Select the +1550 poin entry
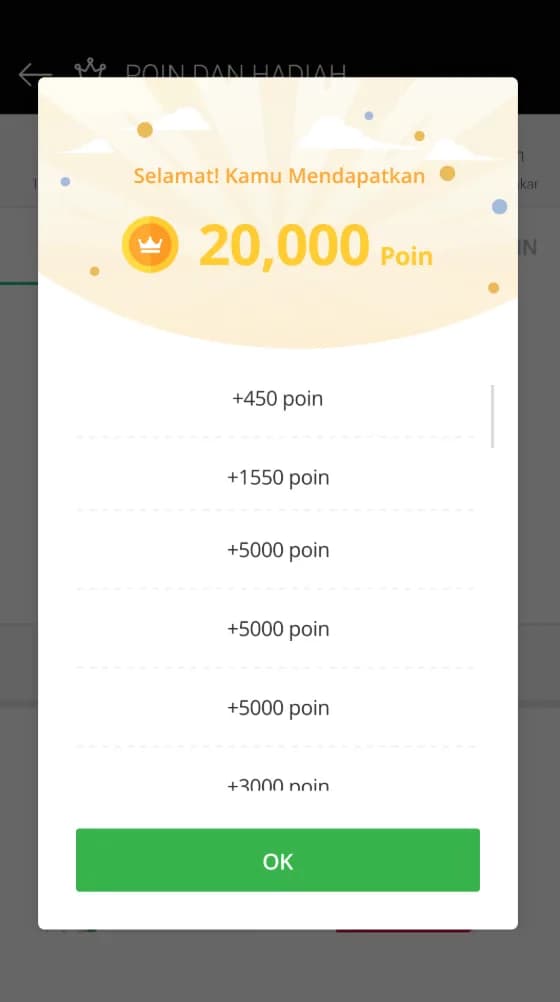This screenshot has width=560, height=1002. click(x=277, y=477)
